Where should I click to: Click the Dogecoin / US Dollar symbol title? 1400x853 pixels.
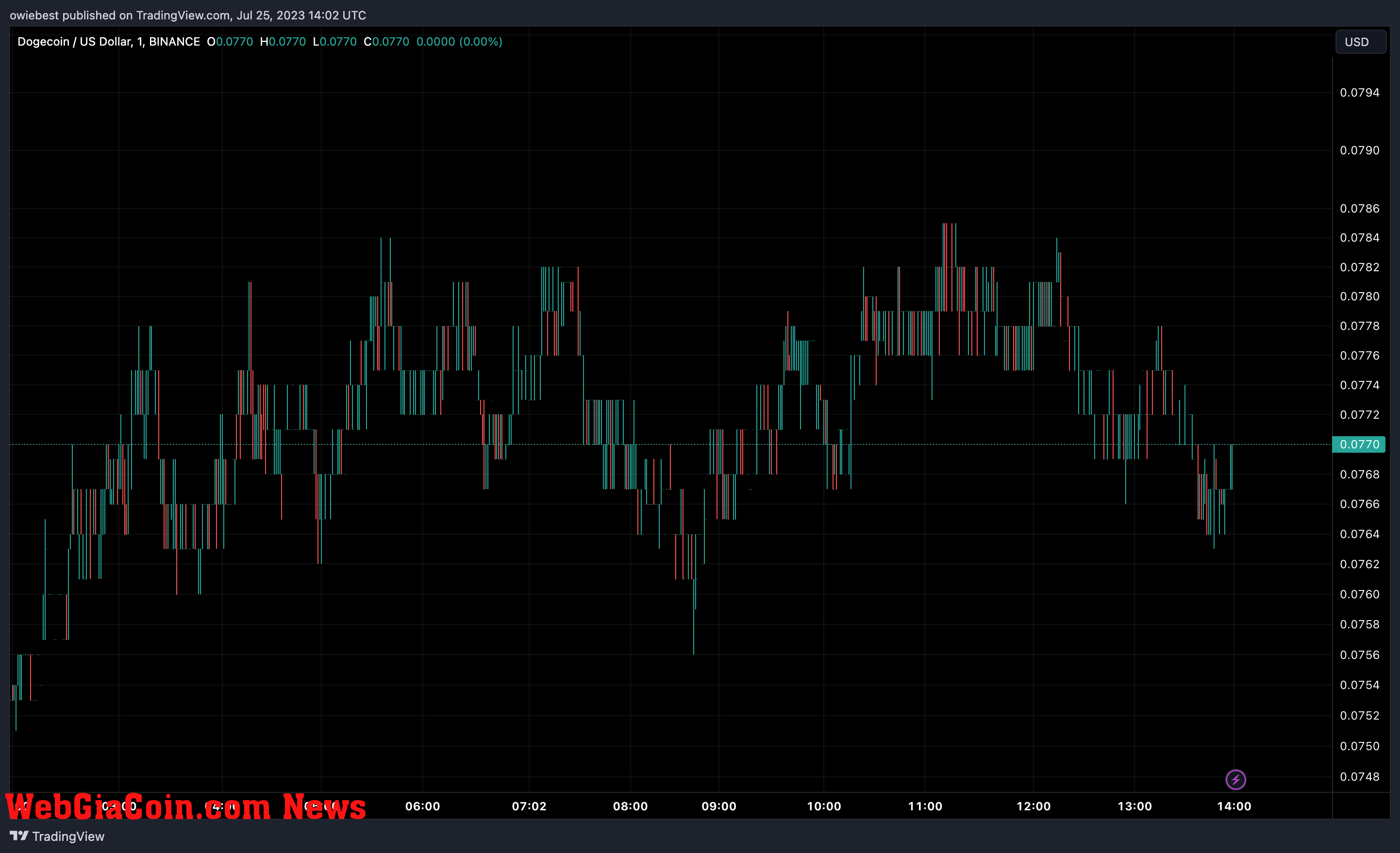point(109,41)
